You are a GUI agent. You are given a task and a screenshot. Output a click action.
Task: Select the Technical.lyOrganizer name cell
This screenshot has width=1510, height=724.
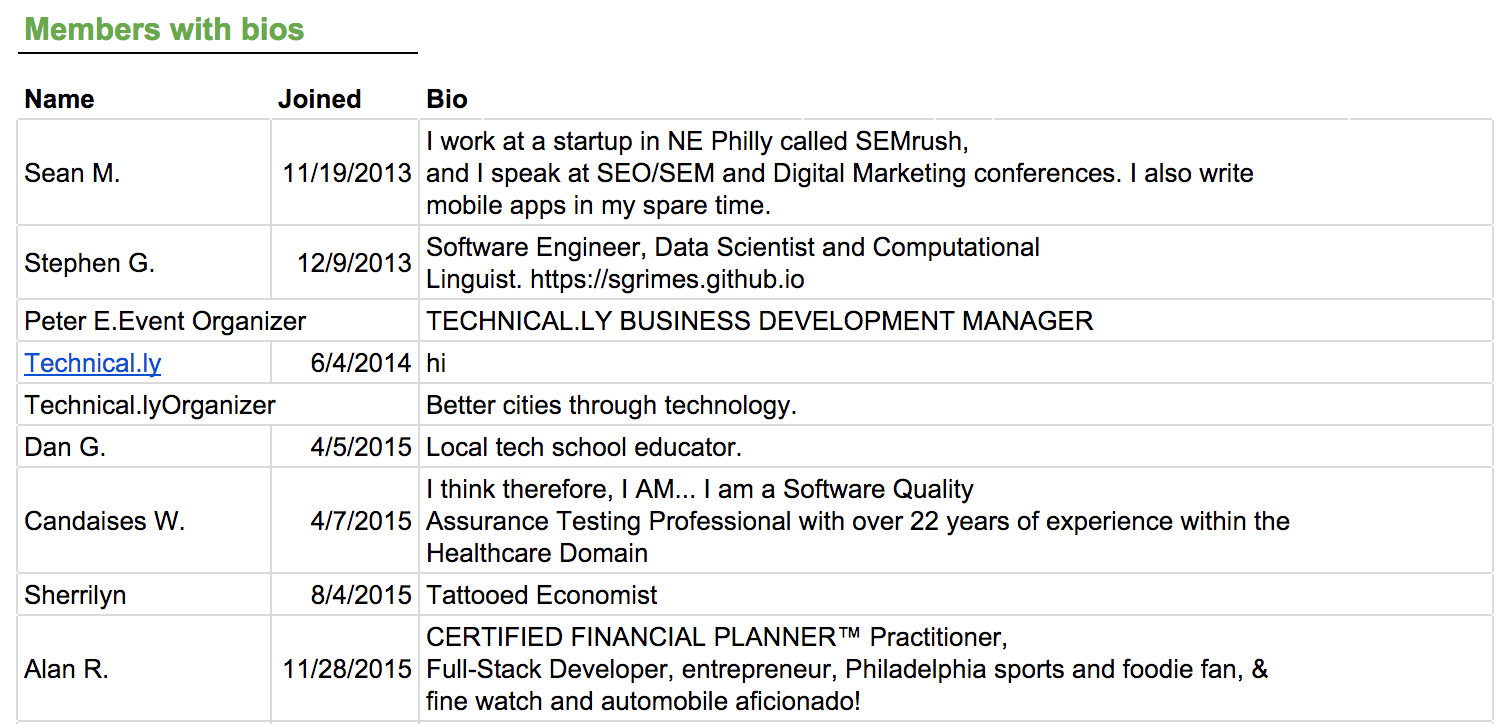point(218,405)
